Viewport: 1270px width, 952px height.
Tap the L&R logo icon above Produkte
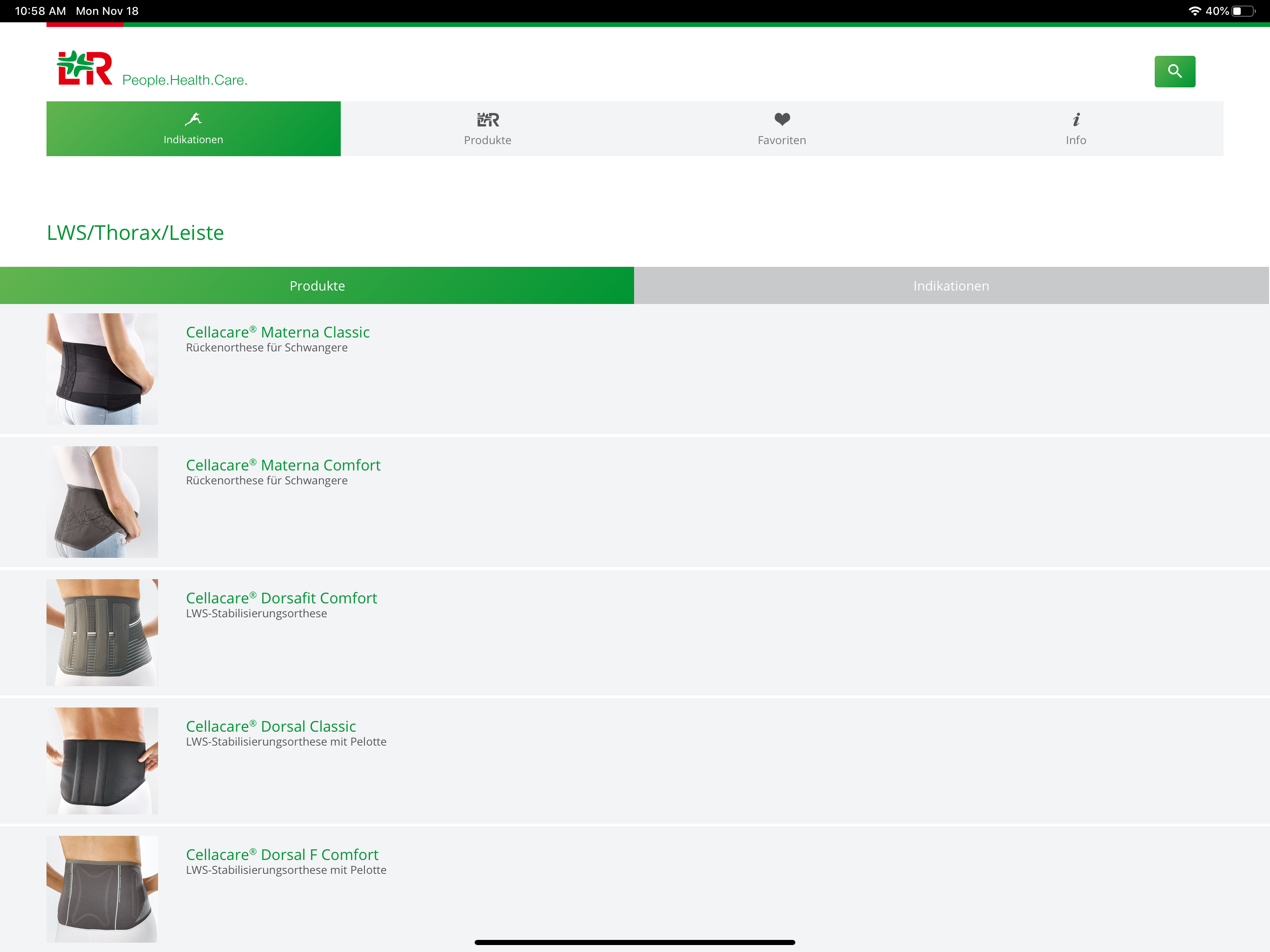(488, 119)
